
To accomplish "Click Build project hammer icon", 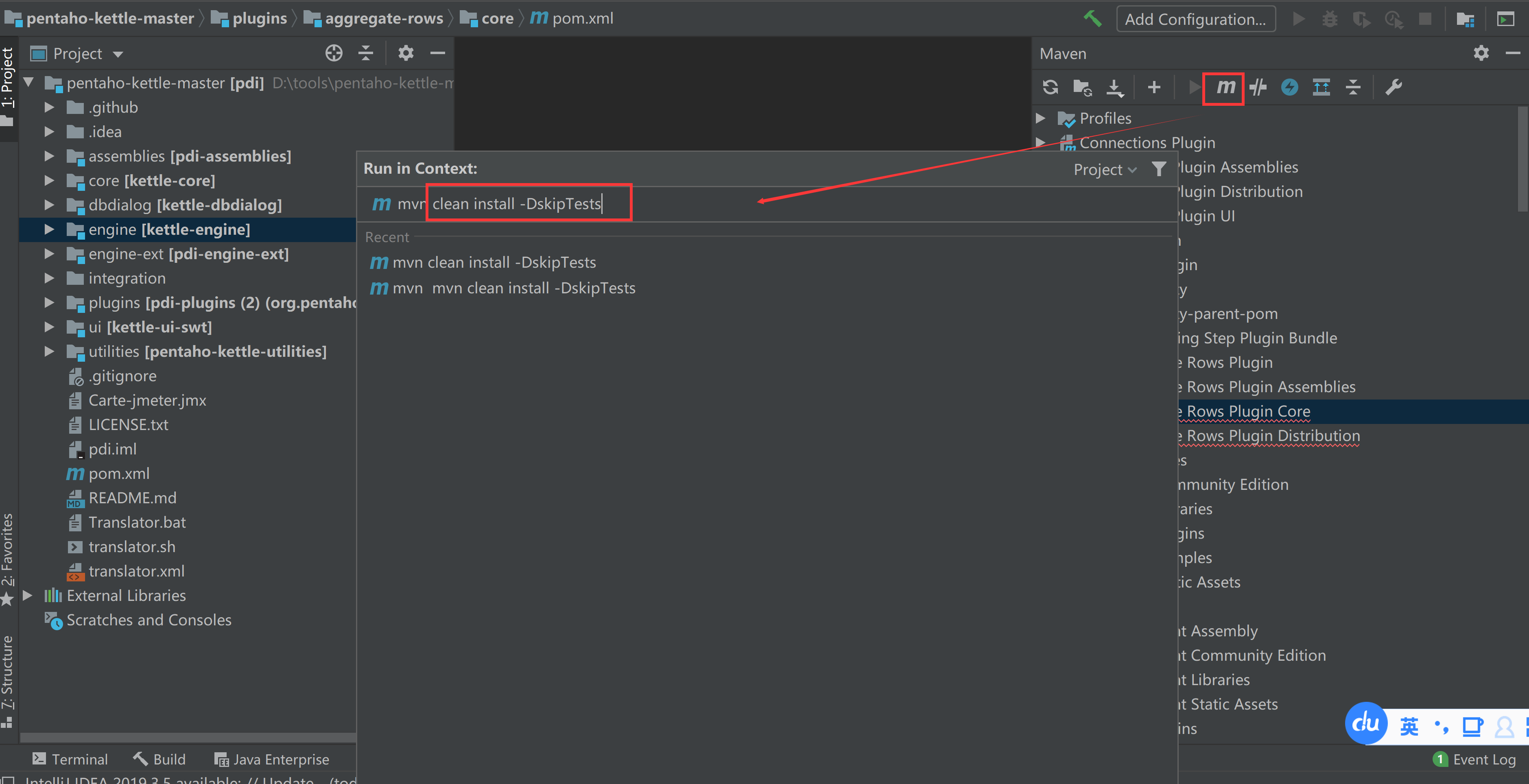I will [x=1092, y=19].
